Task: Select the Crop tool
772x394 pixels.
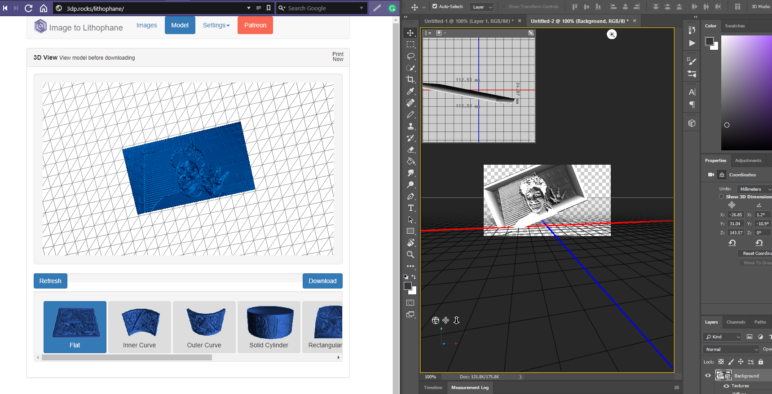Action: [410, 80]
